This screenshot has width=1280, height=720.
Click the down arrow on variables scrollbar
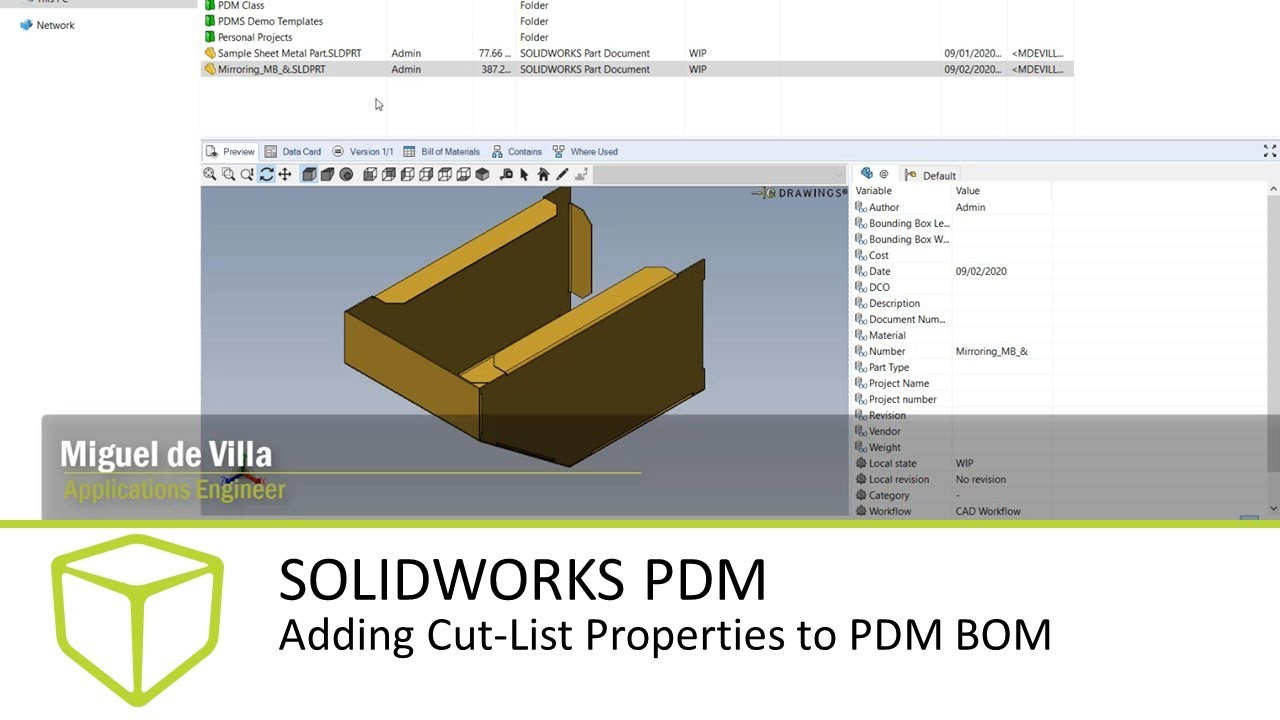point(1273,509)
